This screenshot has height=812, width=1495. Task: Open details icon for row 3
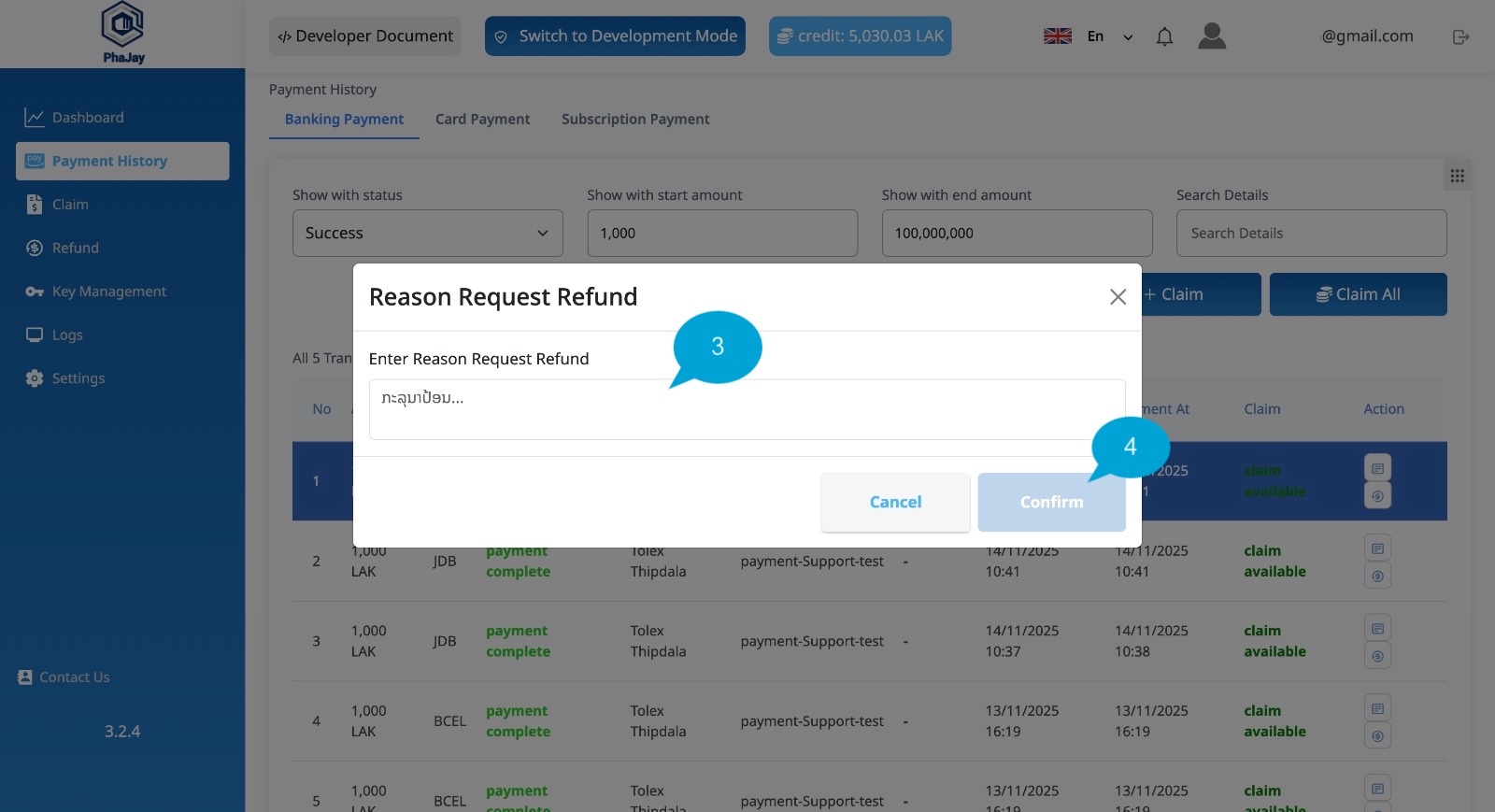pyautogui.click(x=1377, y=628)
